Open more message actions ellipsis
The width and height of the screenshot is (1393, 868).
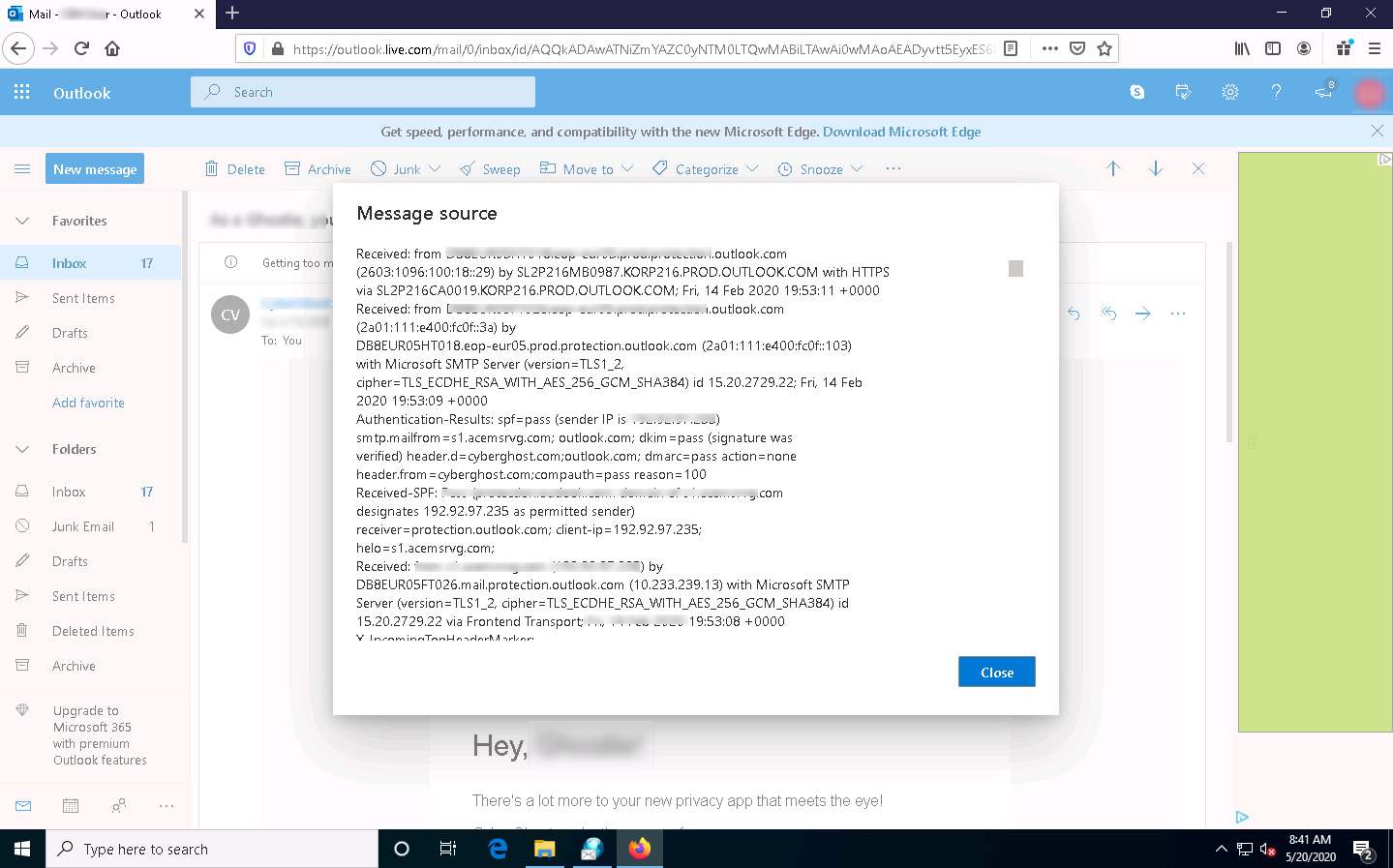point(1178,314)
